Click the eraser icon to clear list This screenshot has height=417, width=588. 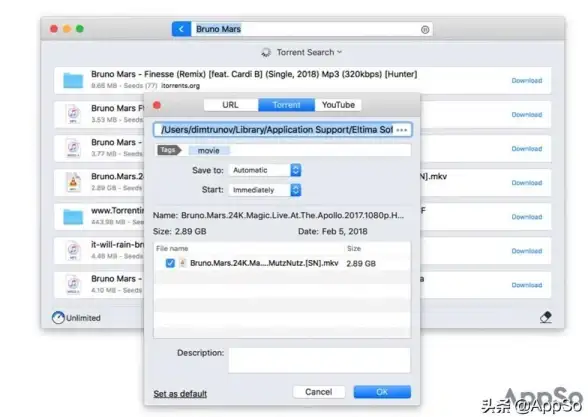coord(546,317)
